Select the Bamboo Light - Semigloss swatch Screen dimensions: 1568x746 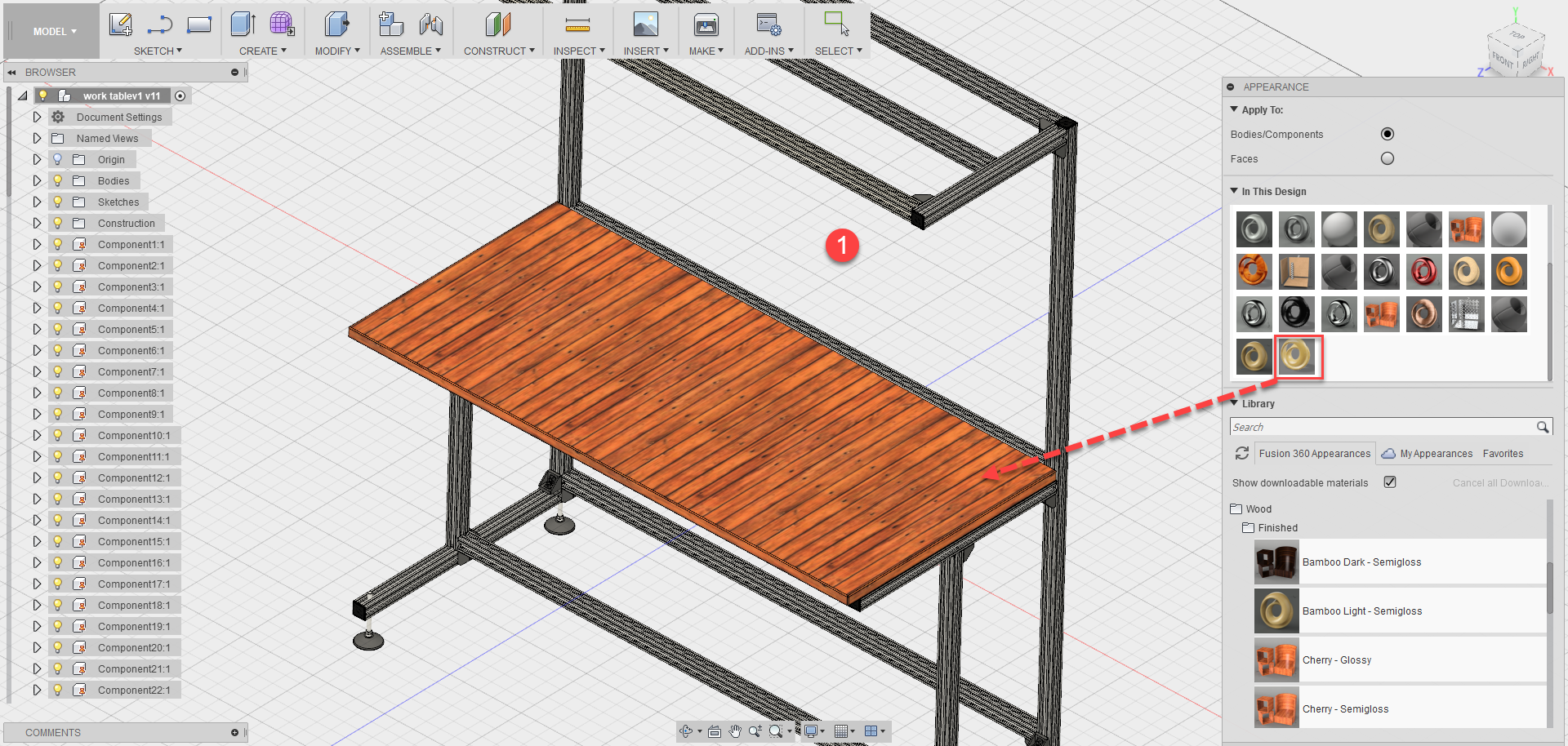click(x=1276, y=611)
